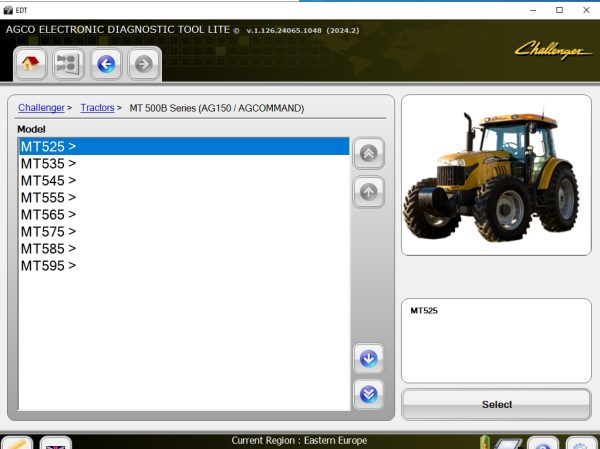Image resolution: width=600 pixels, height=449 pixels.
Task: Click the Challenger tractor preview image
Action: 496,175
